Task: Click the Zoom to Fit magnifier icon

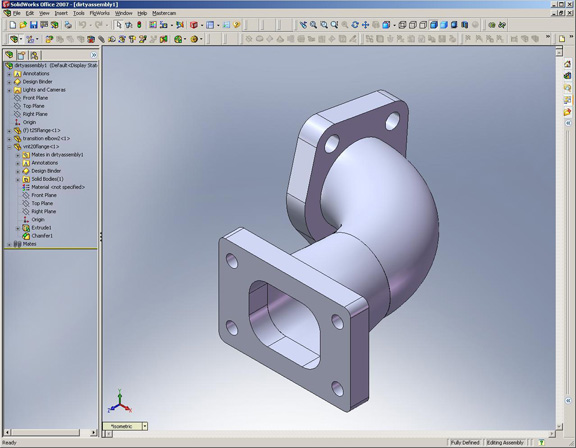Action: 313,25
